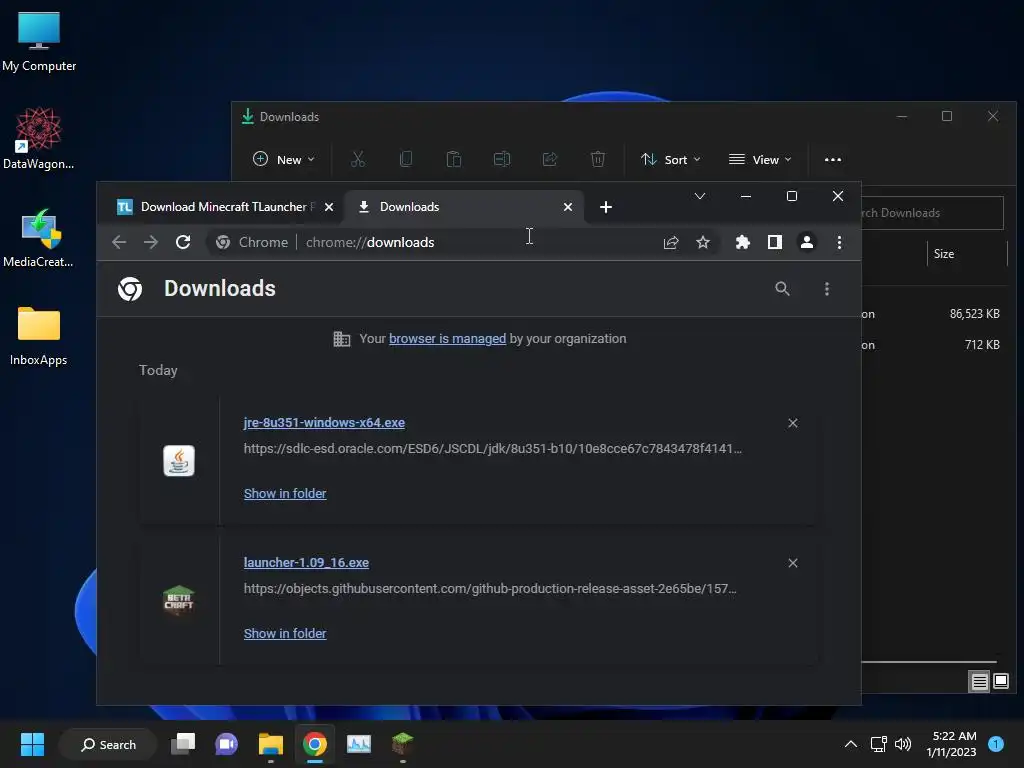Open My Computer desktop icon
Image resolution: width=1024 pixels, height=768 pixels.
39,42
